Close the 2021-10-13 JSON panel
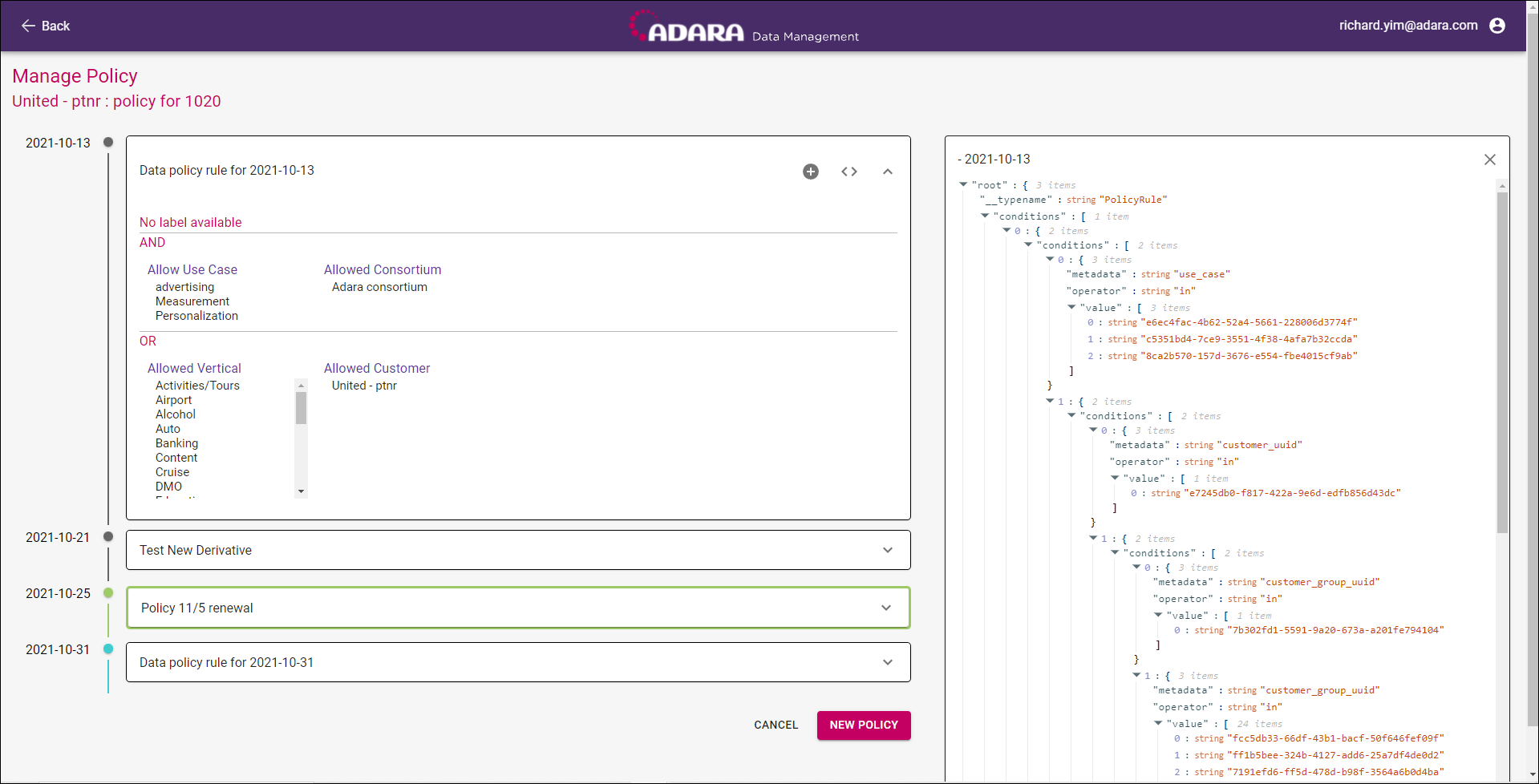1539x784 pixels. pyautogui.click(x=1490, y=160)
